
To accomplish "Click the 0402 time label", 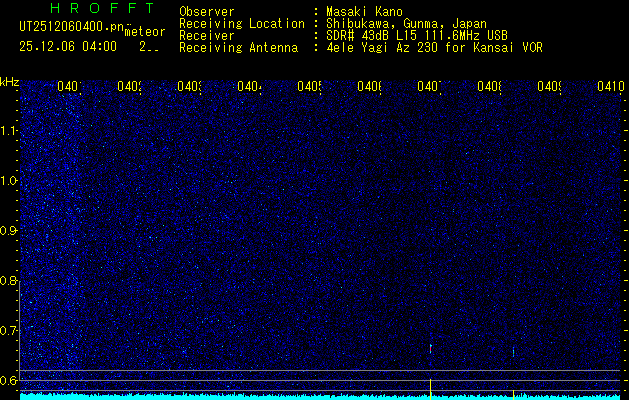I will (x=129, y=86).
